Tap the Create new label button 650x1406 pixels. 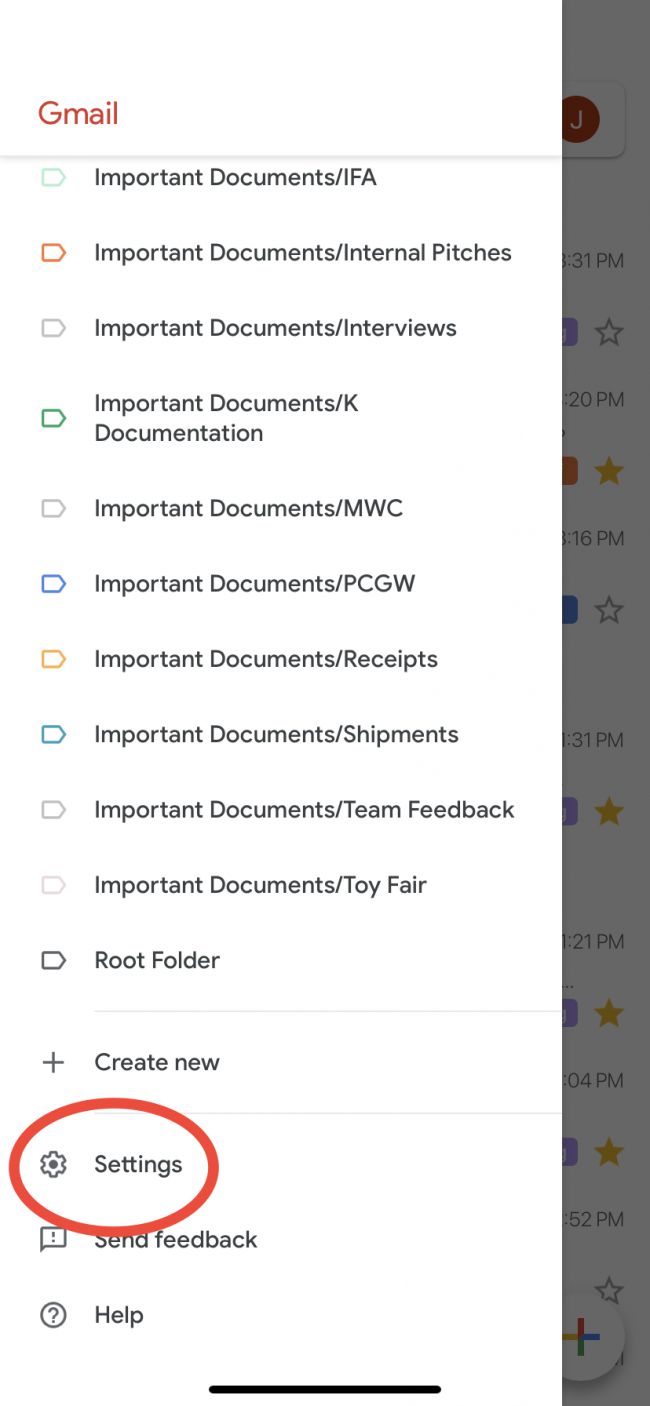pos(157,1062)
